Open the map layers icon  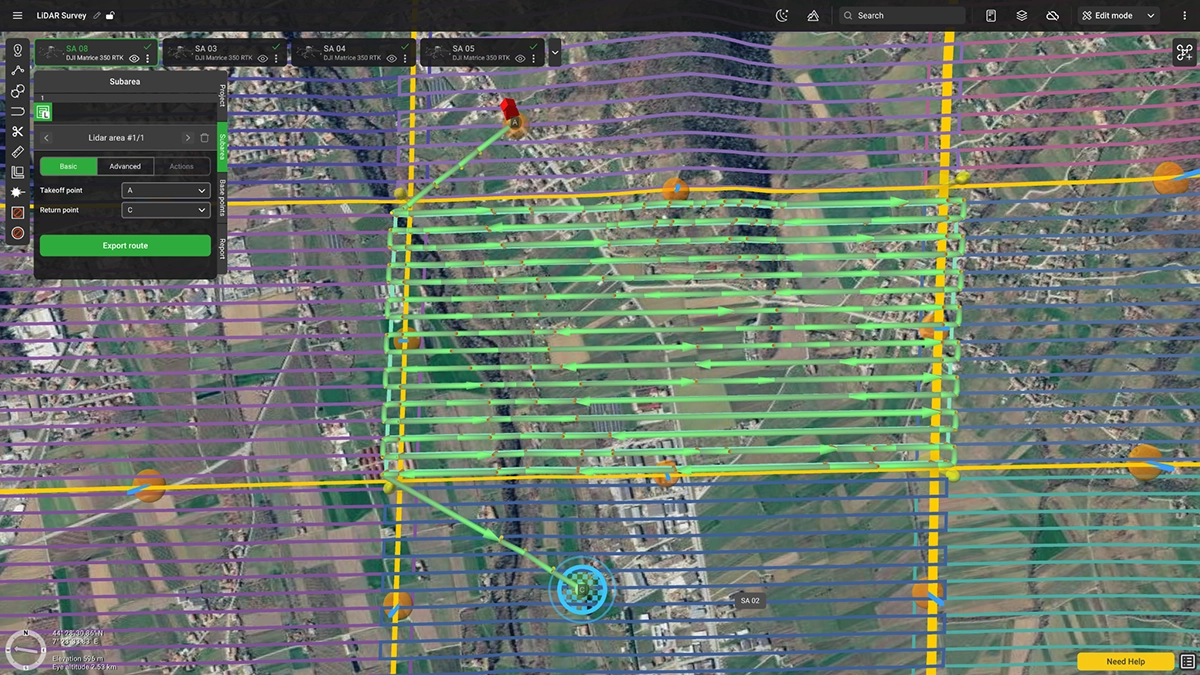tap(1021, 15)
